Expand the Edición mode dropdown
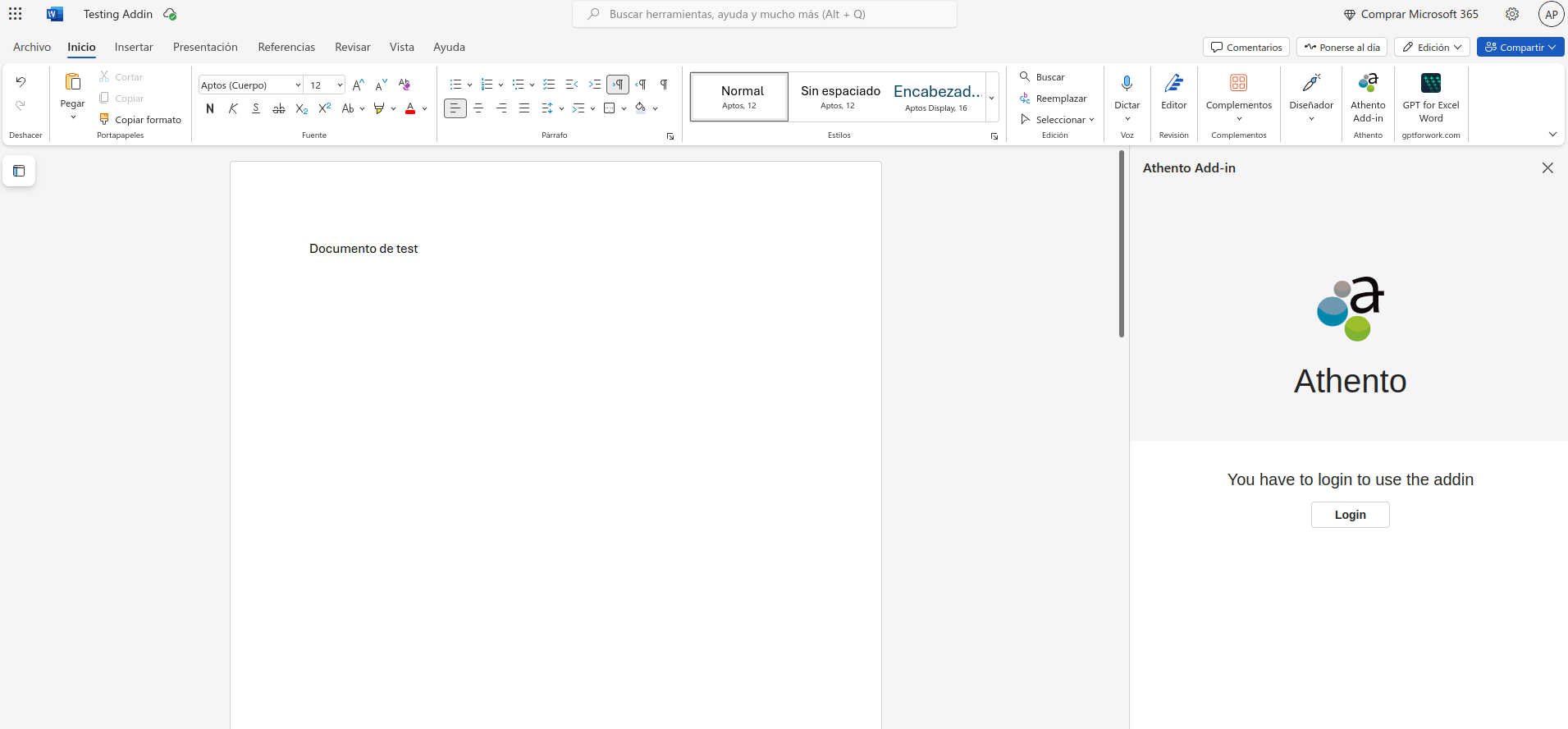Screen dimensions: 1568x729 (1432, 48)
